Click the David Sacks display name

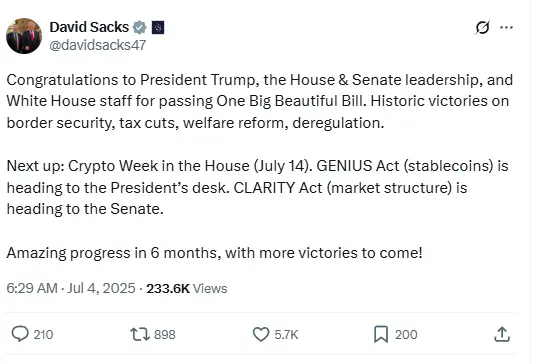(89, 27)
